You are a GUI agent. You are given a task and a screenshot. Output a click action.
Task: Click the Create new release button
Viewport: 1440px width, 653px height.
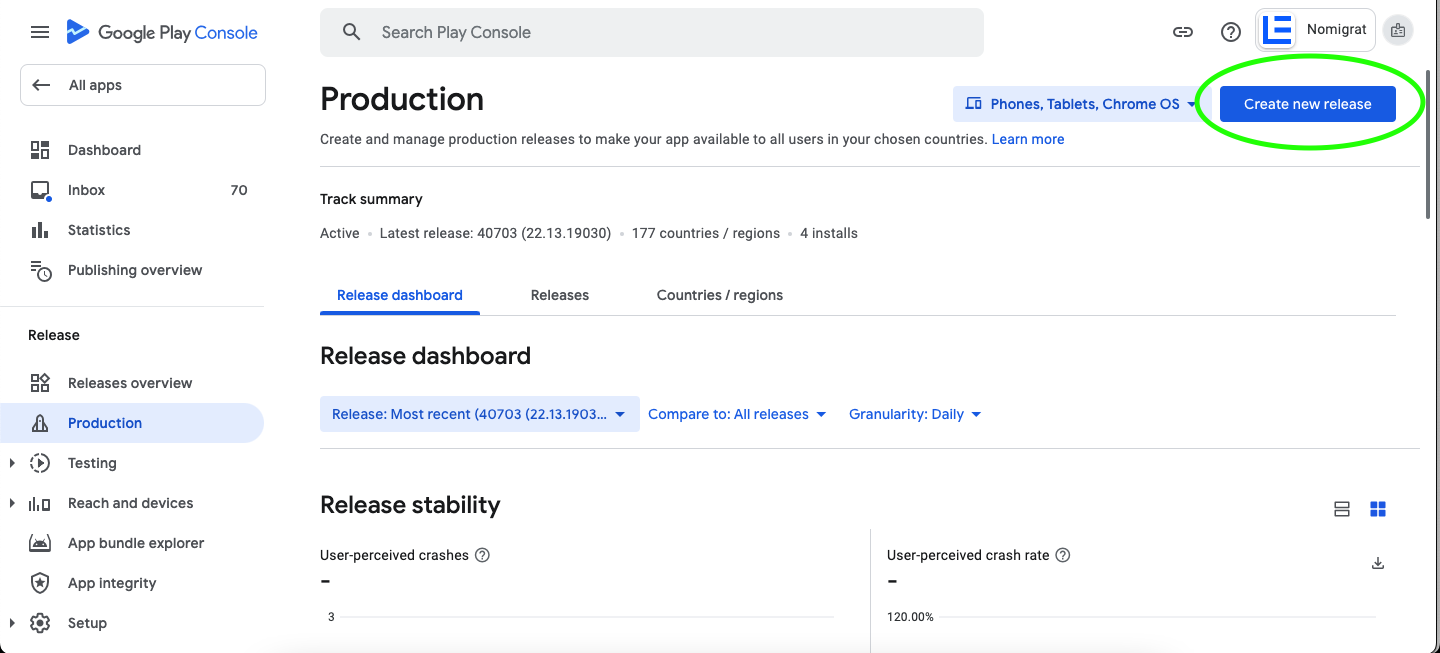(1308, 104)
